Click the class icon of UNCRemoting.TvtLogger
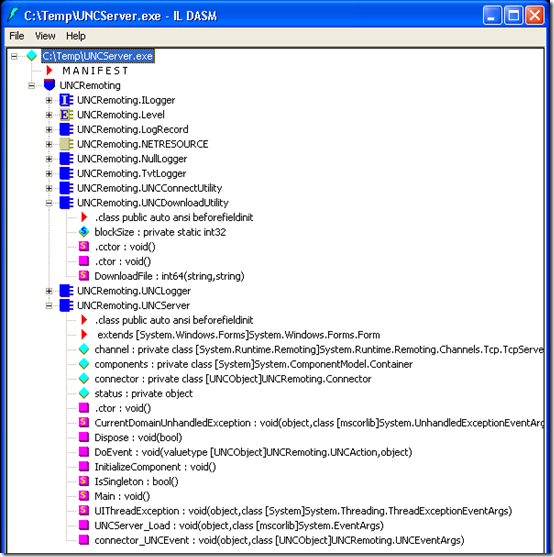Screen dimensions: 554x557 click(x=66, y=173)
